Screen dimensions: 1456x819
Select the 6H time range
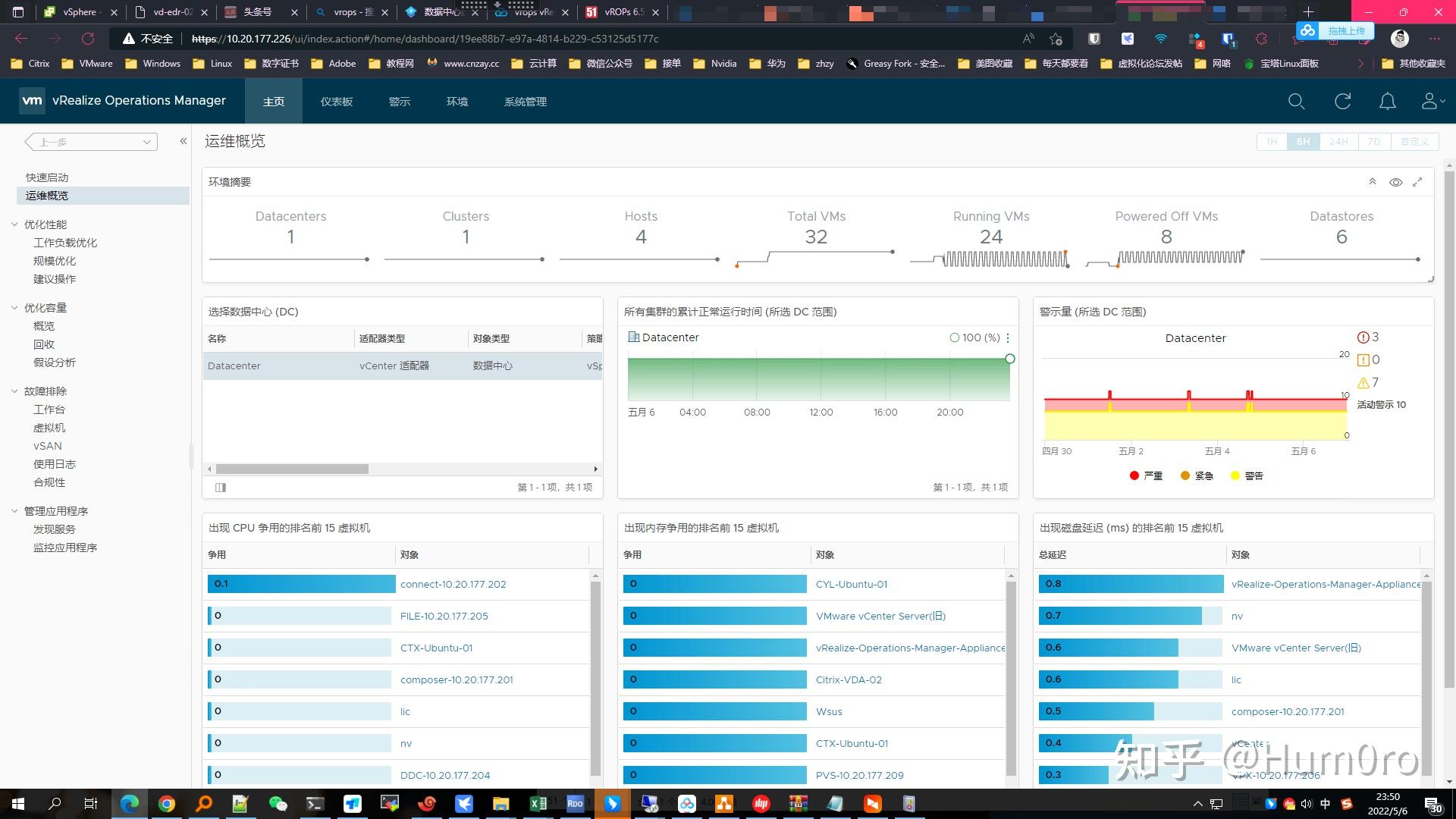coord(1303,142)
